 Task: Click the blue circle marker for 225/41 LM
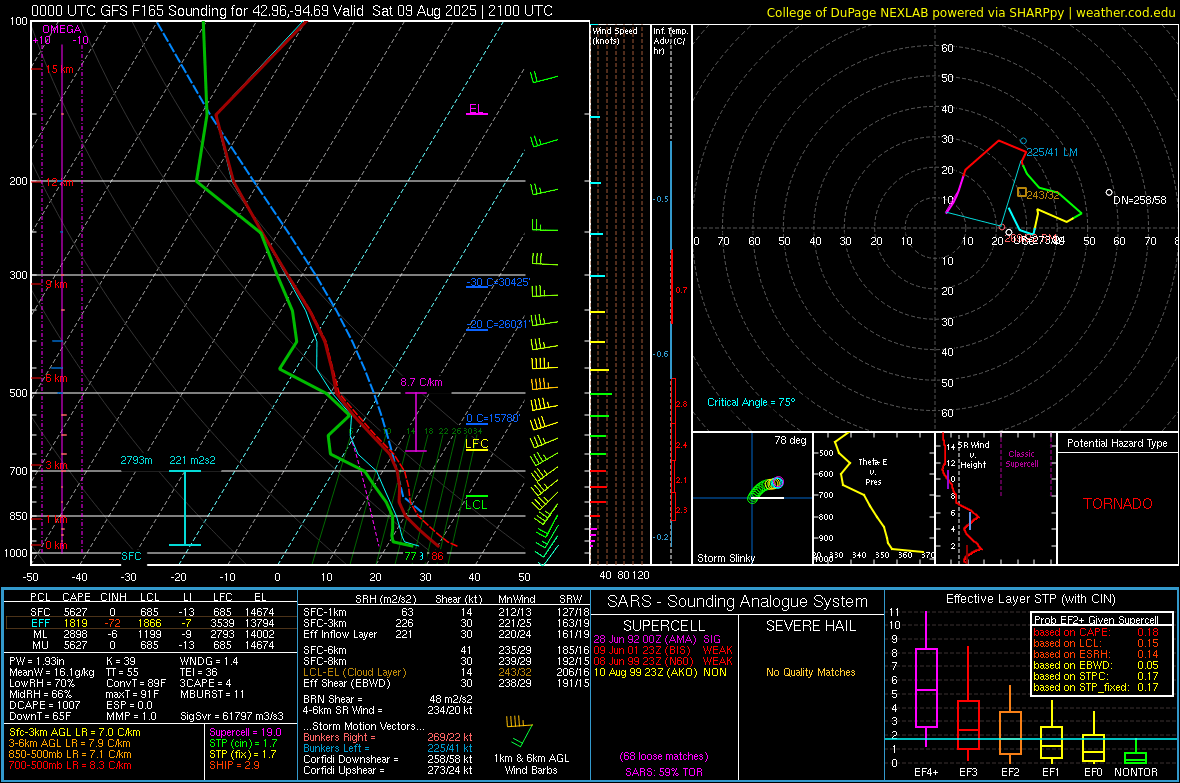tap(1023, 141)
